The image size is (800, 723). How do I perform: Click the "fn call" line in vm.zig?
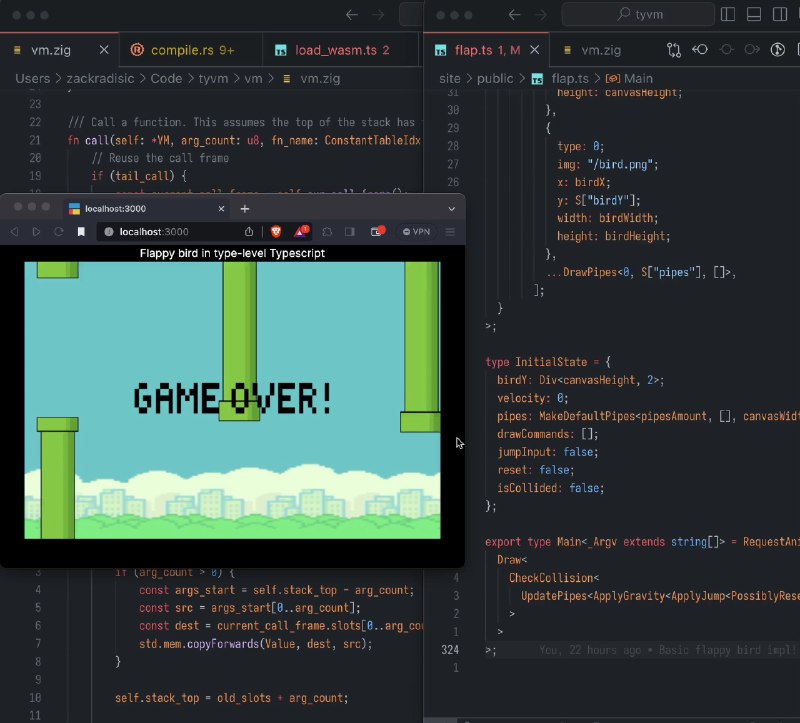244,140
